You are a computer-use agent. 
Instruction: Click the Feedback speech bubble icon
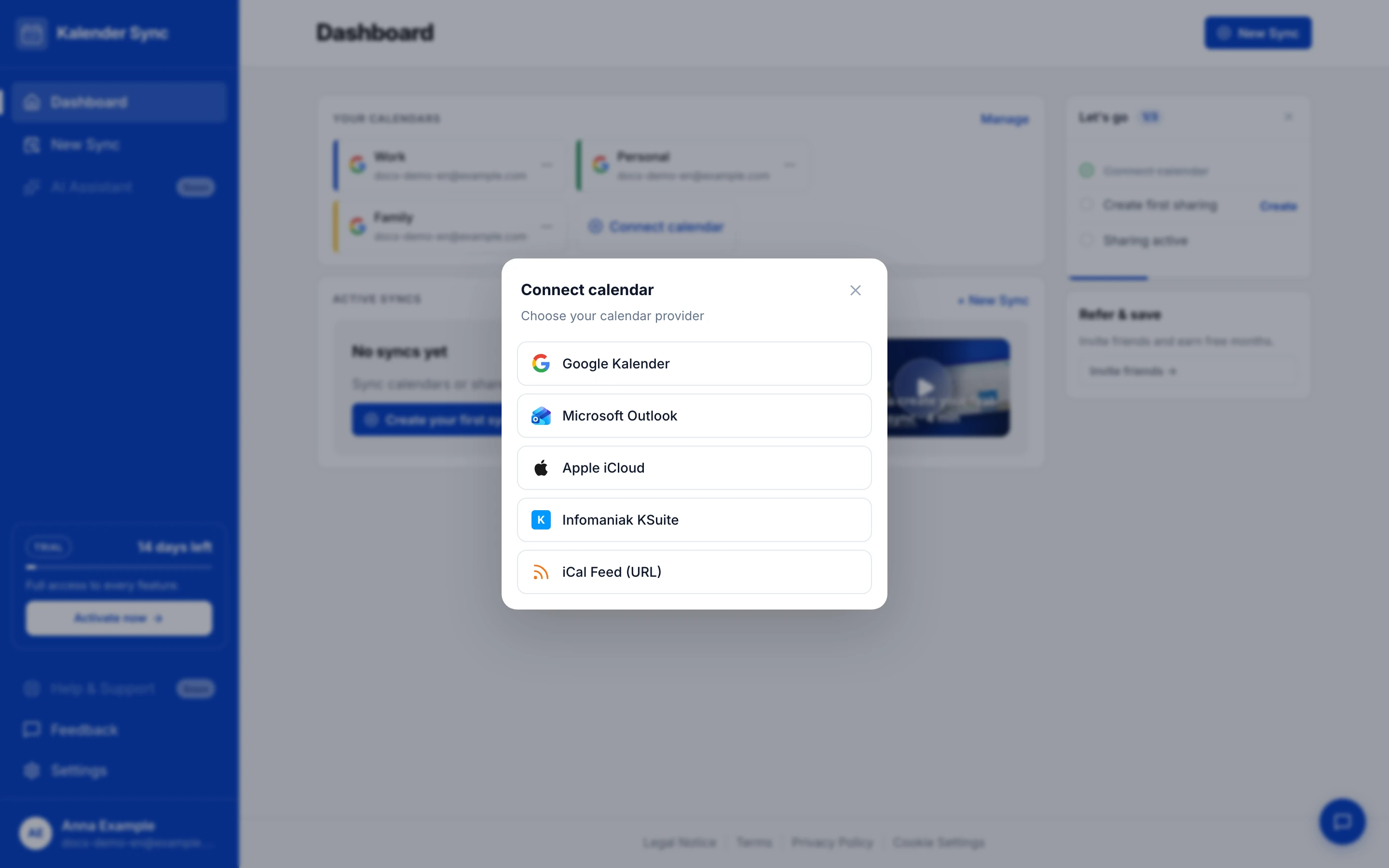[x=32, y=730]
